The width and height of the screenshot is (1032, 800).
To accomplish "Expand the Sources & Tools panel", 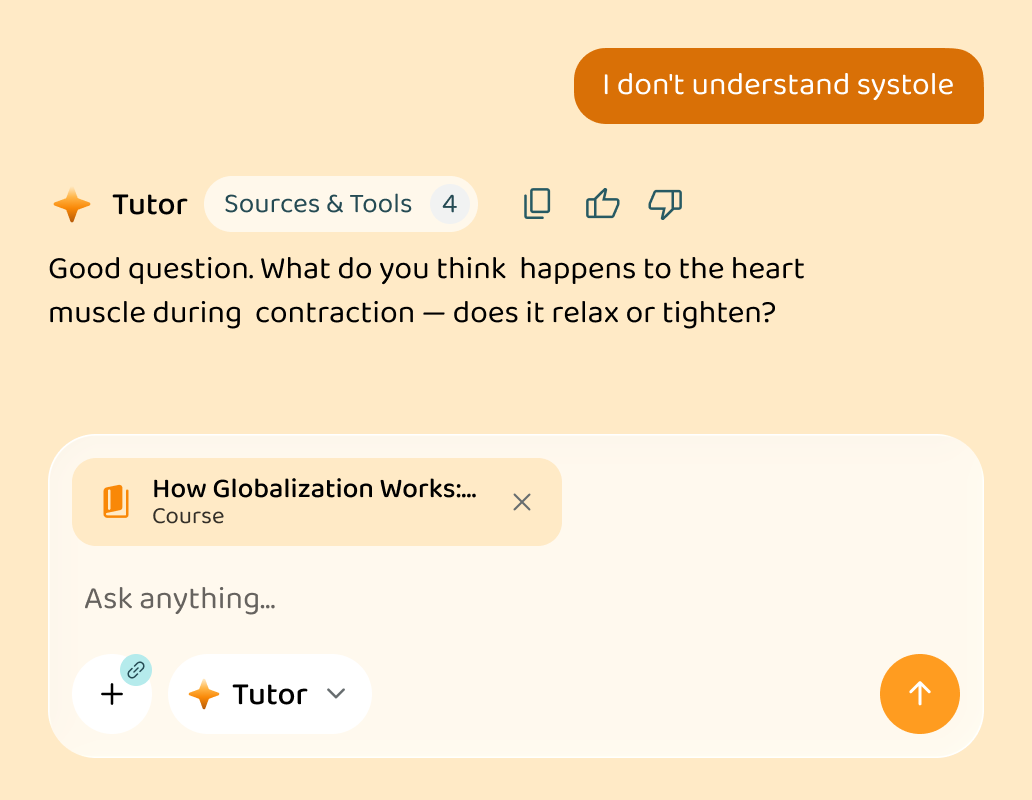I will pyautogui.click(x=340, y=204).
